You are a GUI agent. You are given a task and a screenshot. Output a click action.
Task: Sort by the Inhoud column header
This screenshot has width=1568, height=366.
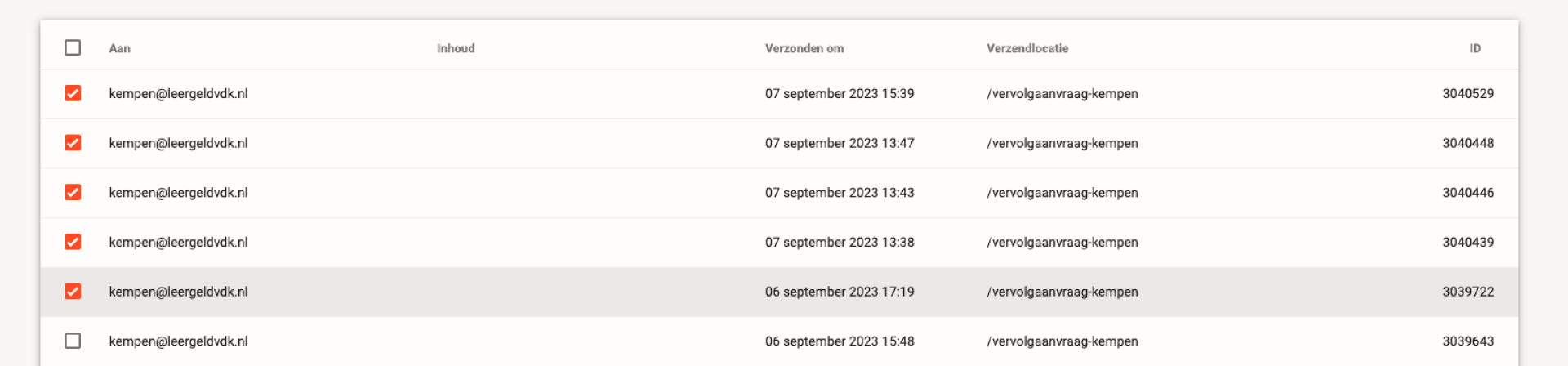pyautogui.click(x=456, y=48)
